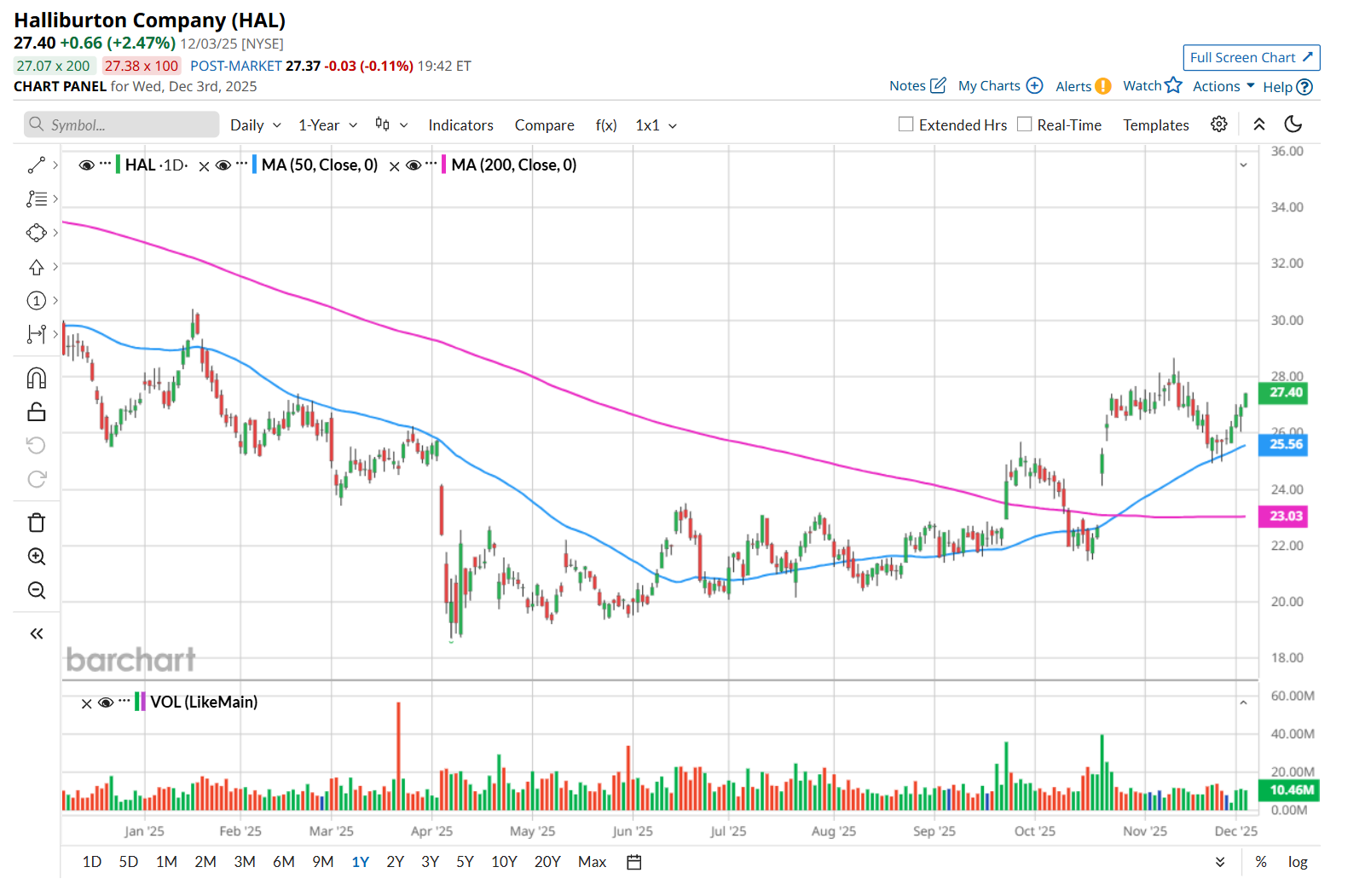Image resolution: width=1365 pixels, height=896 pixels.
Task: Switch to dark mode moon icon
Action: pos(1293,124)
